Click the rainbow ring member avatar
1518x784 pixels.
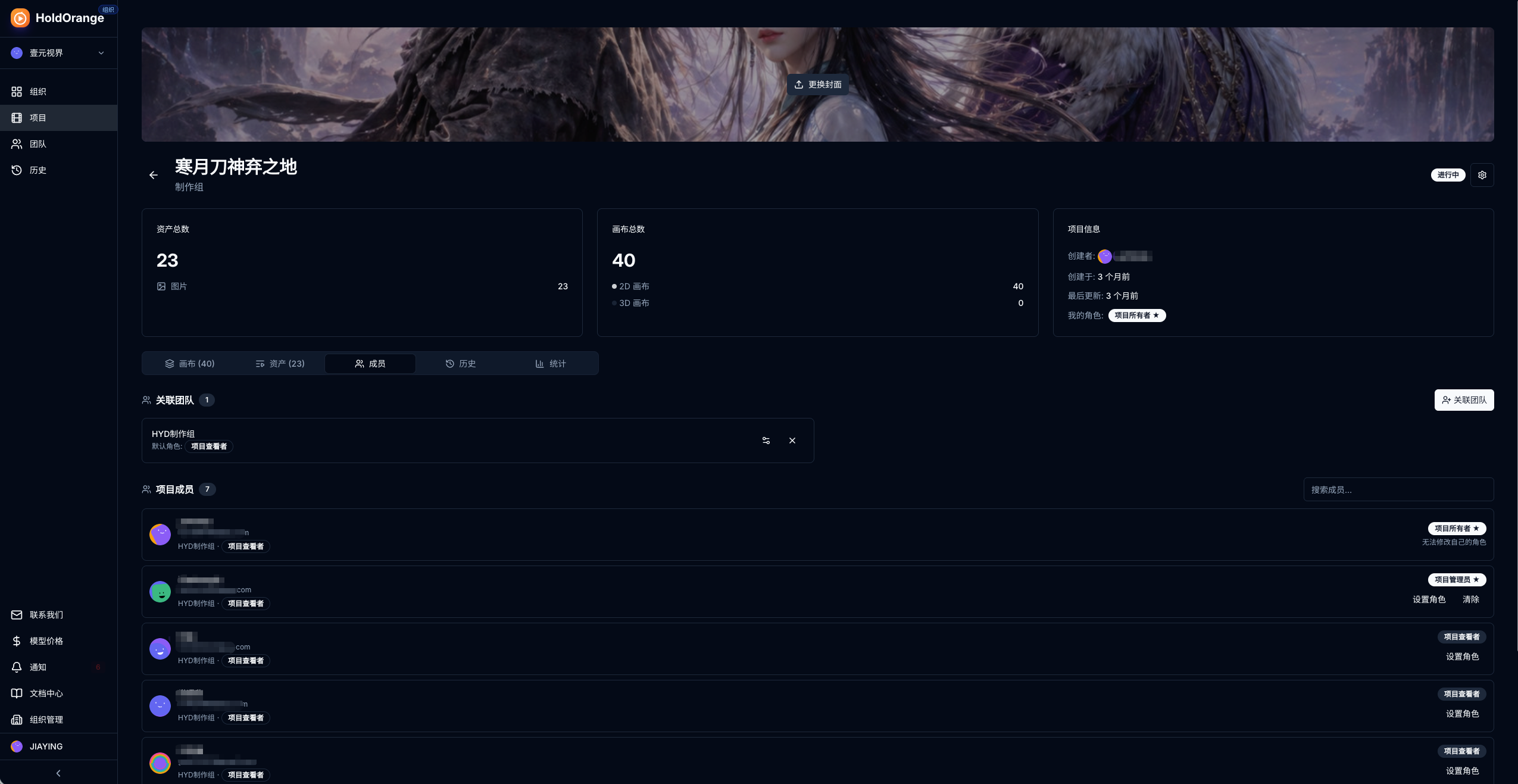pos(160,763)
